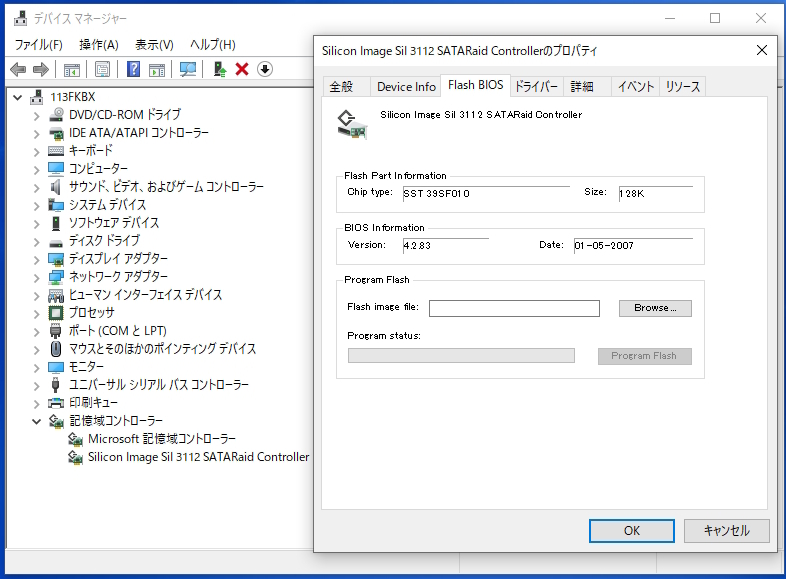
Task: Click the scan for hardware changes monitor icon
Action: point(188,69)
